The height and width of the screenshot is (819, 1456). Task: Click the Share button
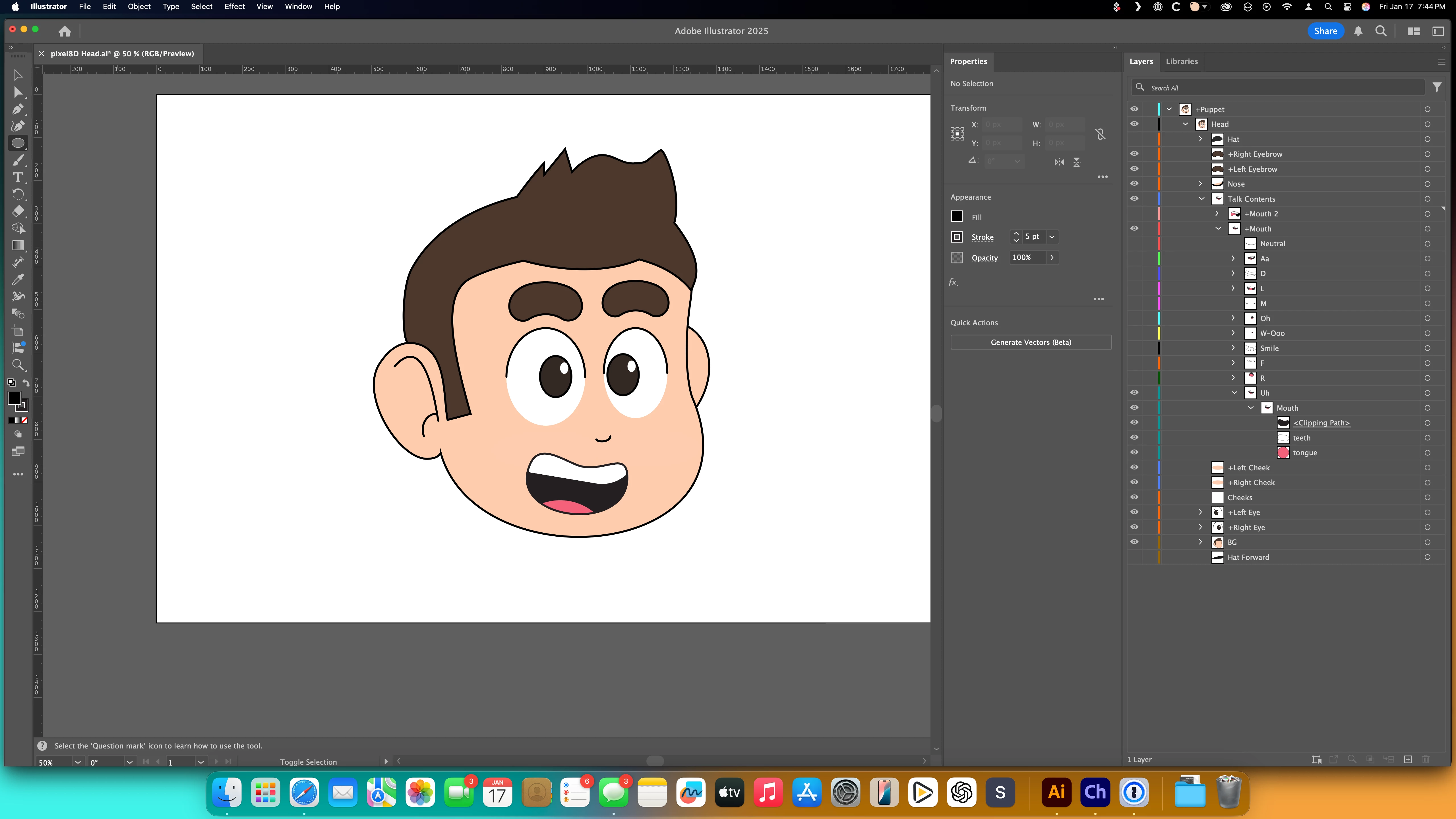tap(1325, 31)
